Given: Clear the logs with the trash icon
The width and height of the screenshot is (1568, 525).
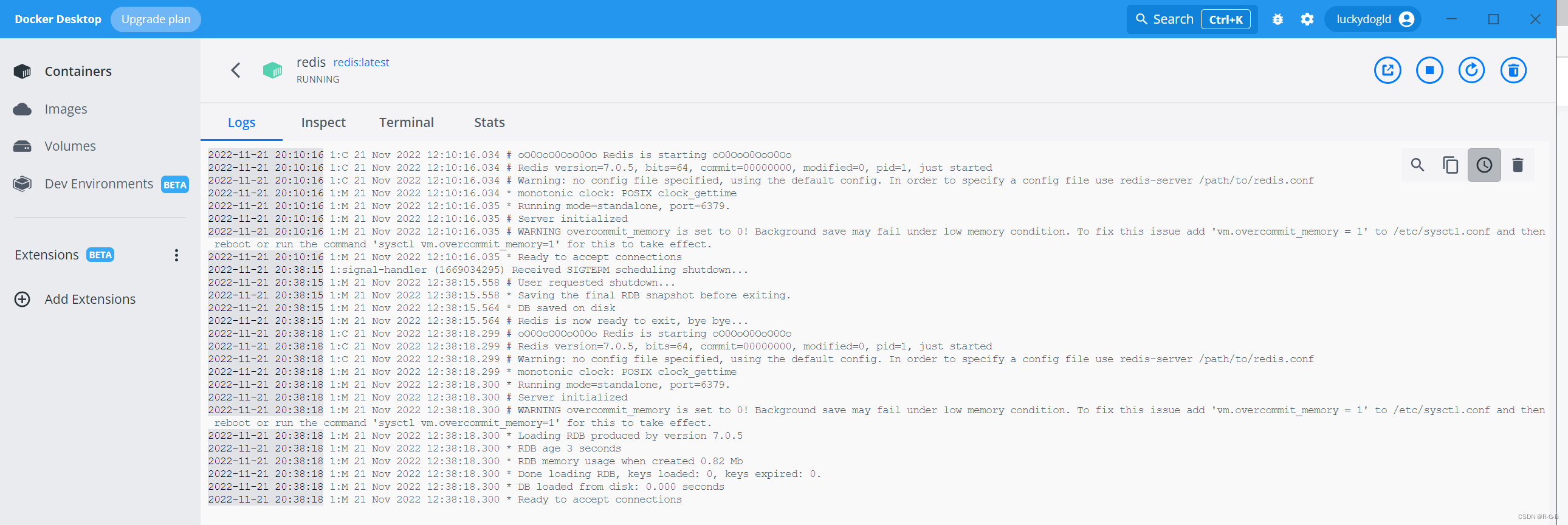Looking at the screenshot, I should point(1518,165).
